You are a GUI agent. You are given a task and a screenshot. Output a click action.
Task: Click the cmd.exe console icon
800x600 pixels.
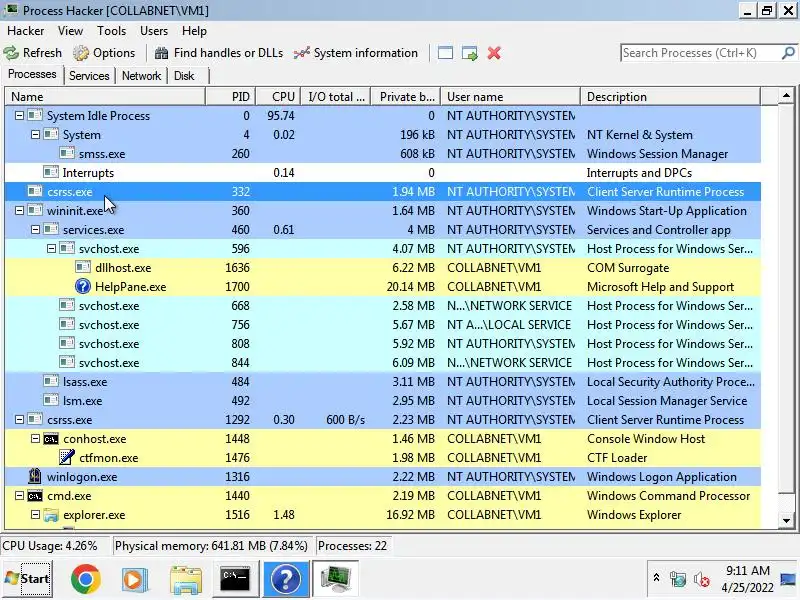pos(35,496)
